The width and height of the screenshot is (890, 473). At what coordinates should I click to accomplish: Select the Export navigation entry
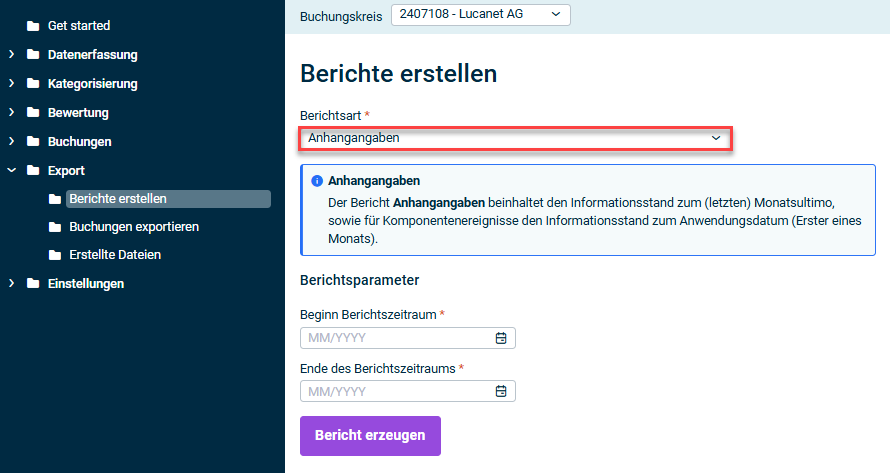click(66, 170)
